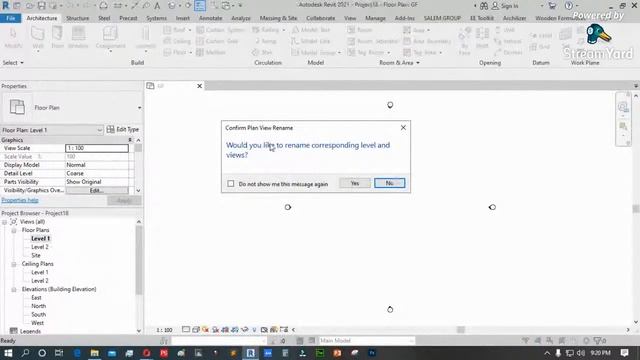Click the Ceiling tool in Build panel
Screen dimensions: 640x360
click(x=177, y=41)
